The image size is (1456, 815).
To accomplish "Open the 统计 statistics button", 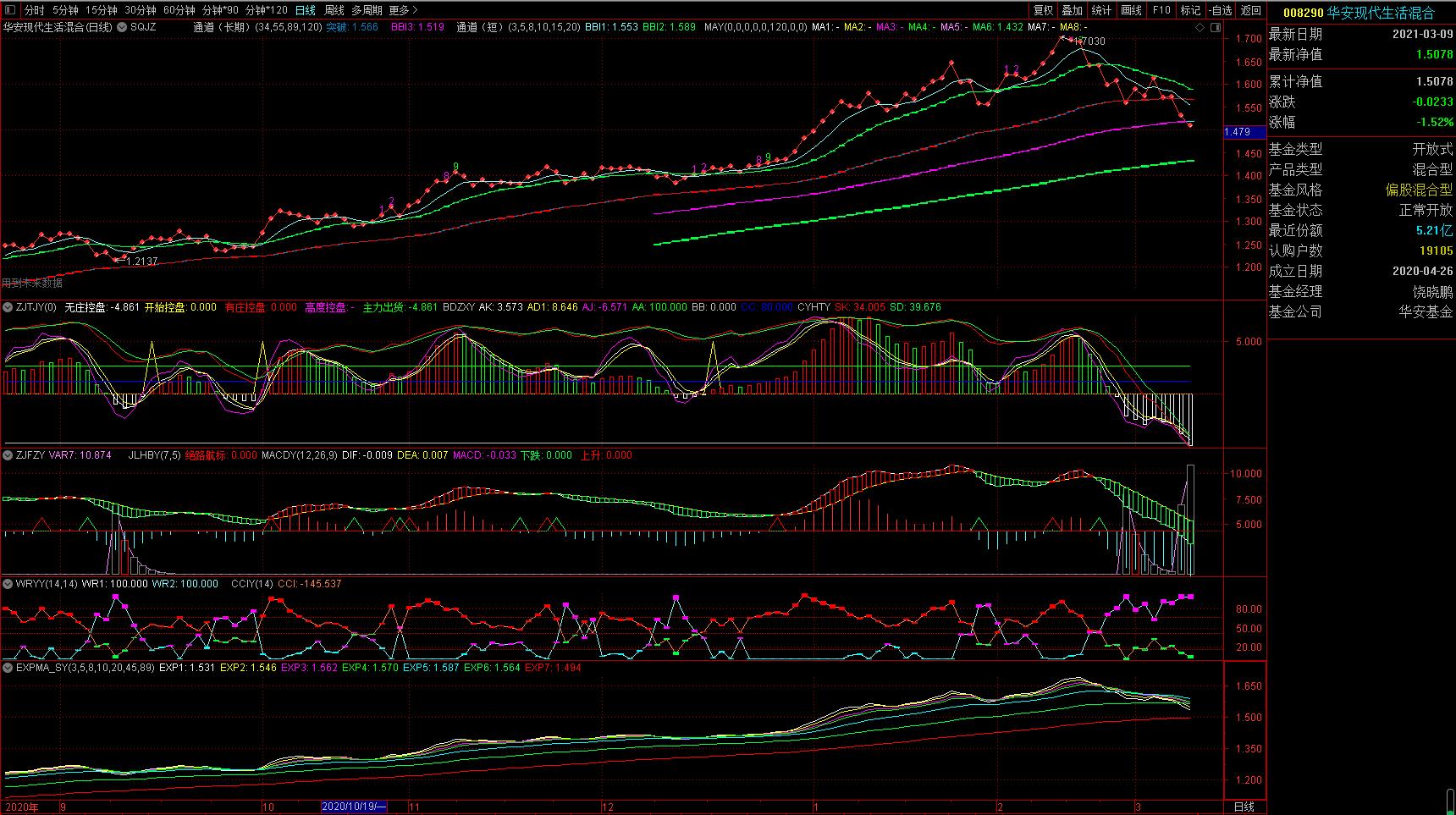I will point(1101,10).
